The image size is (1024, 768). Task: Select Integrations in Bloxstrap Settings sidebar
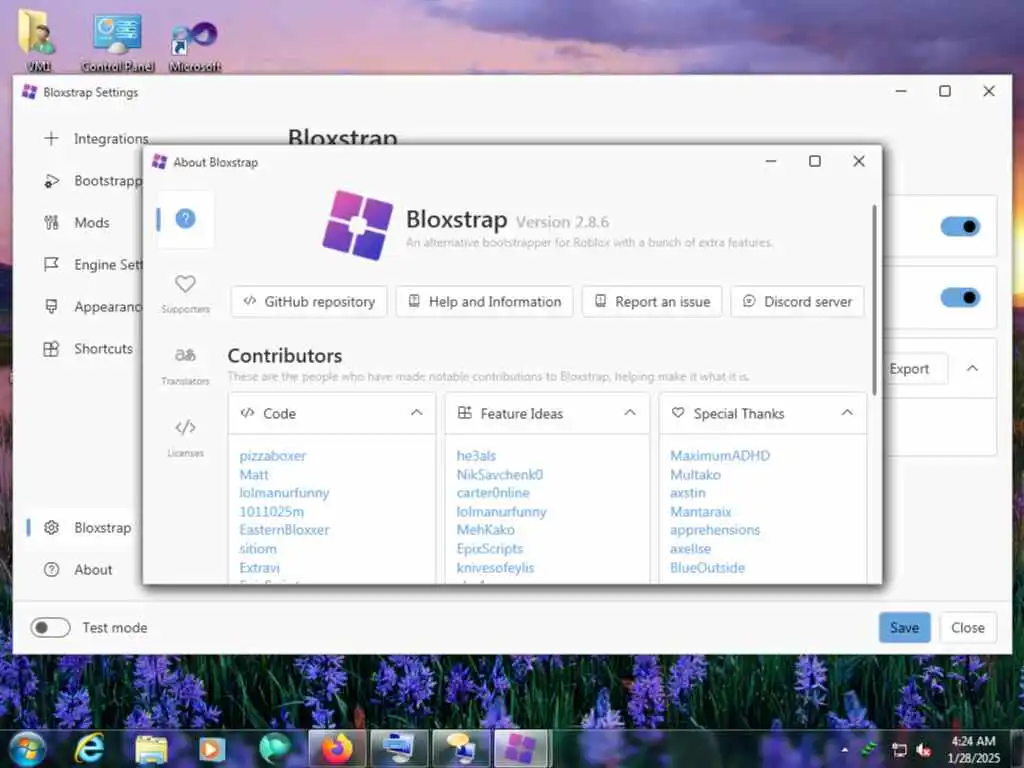[97, 138]
